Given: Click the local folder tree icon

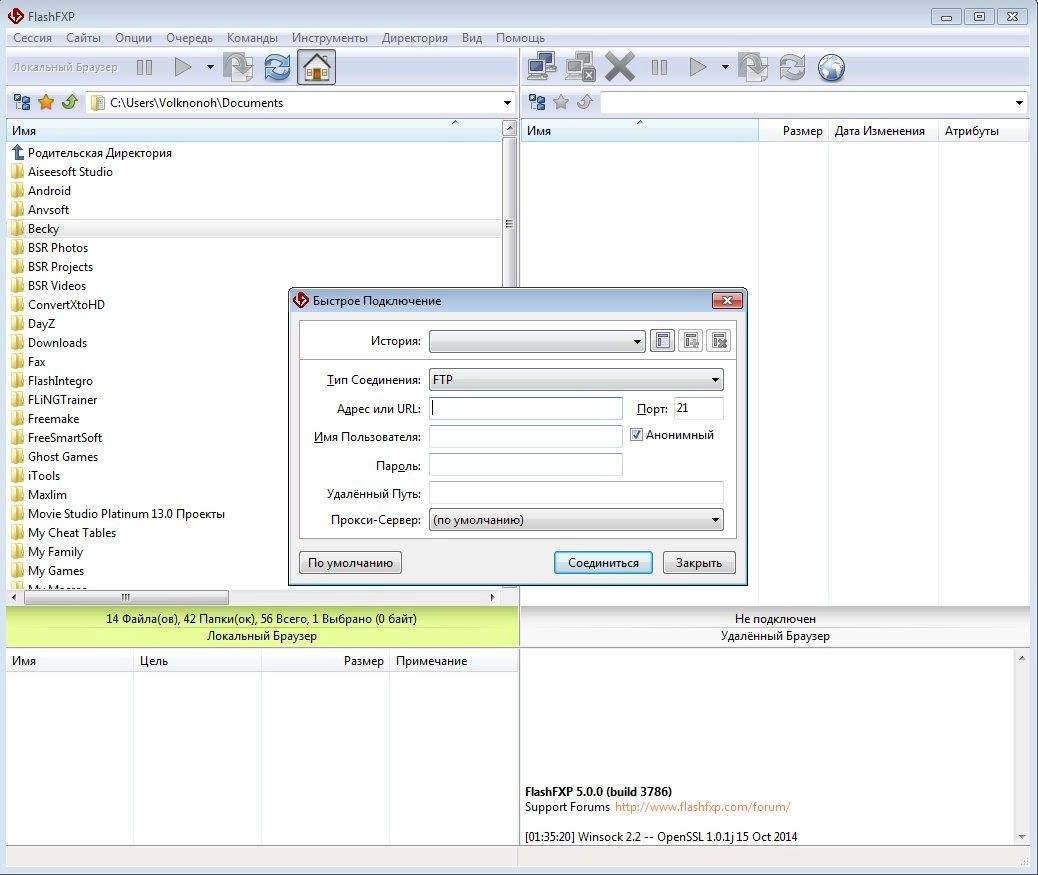Looking at the screenshot, I should 22,102.
